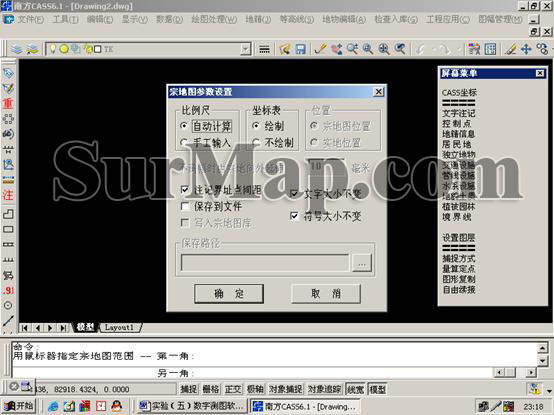This screenshot has width=554, height=415.
Task: Click the pan realtime icon with arrows
Action: coord(336,49)
